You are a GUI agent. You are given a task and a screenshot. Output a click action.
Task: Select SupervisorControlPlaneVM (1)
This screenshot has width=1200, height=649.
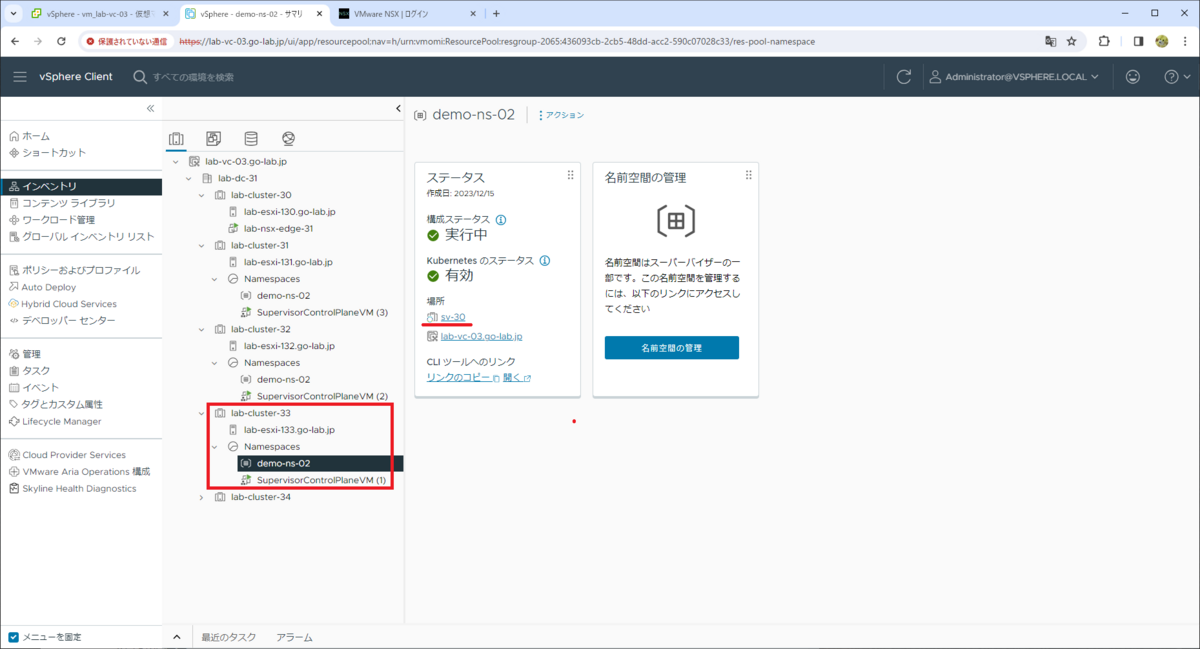pos(322,480)
